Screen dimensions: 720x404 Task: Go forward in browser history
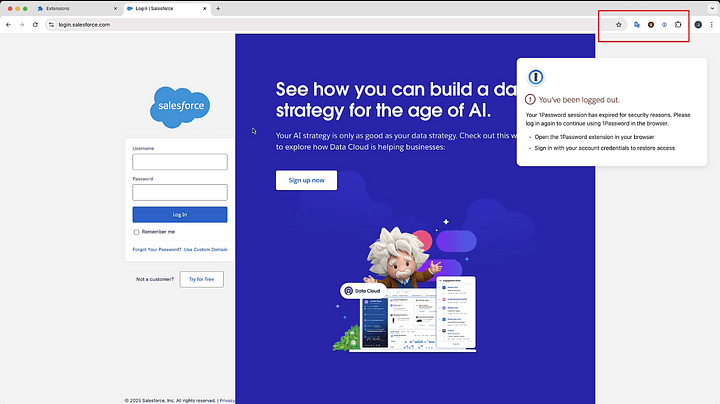click(22, 25)
